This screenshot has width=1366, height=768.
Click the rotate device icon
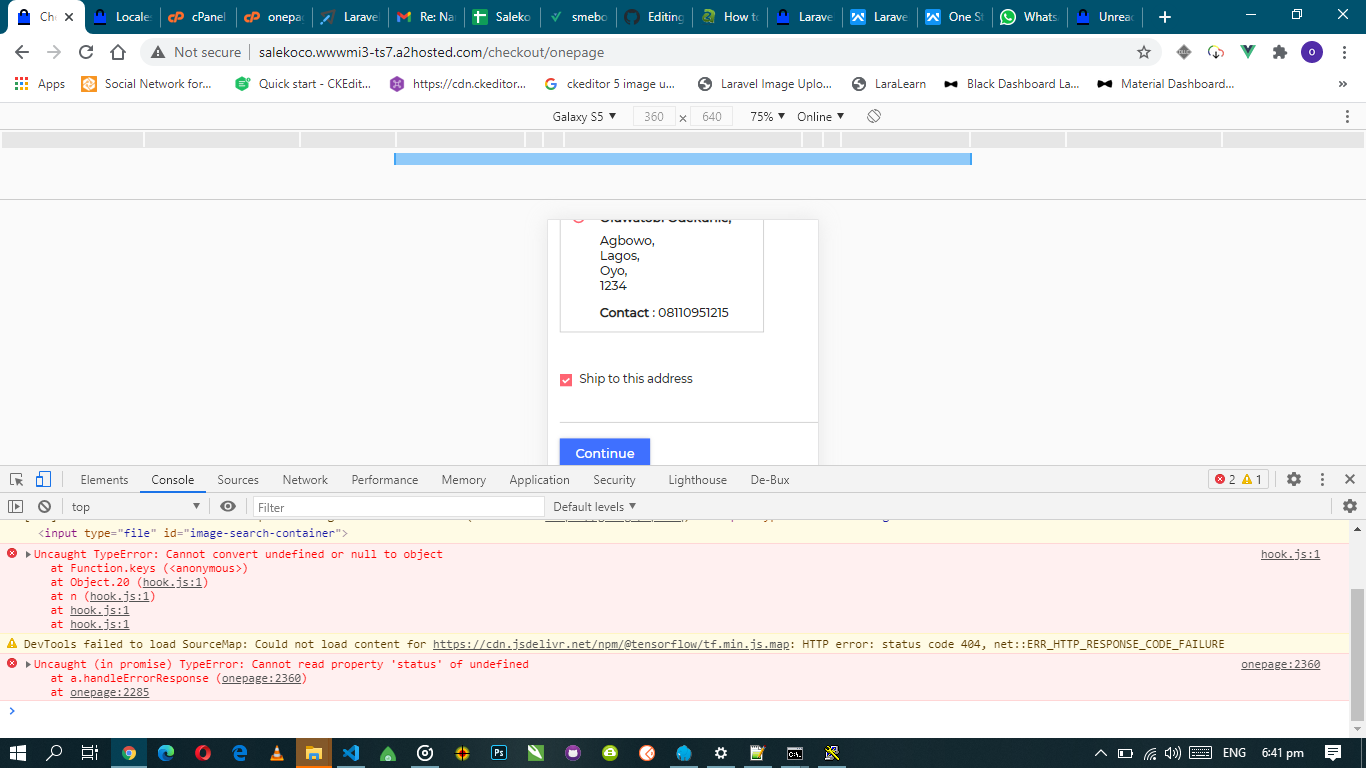coord(874,117)
